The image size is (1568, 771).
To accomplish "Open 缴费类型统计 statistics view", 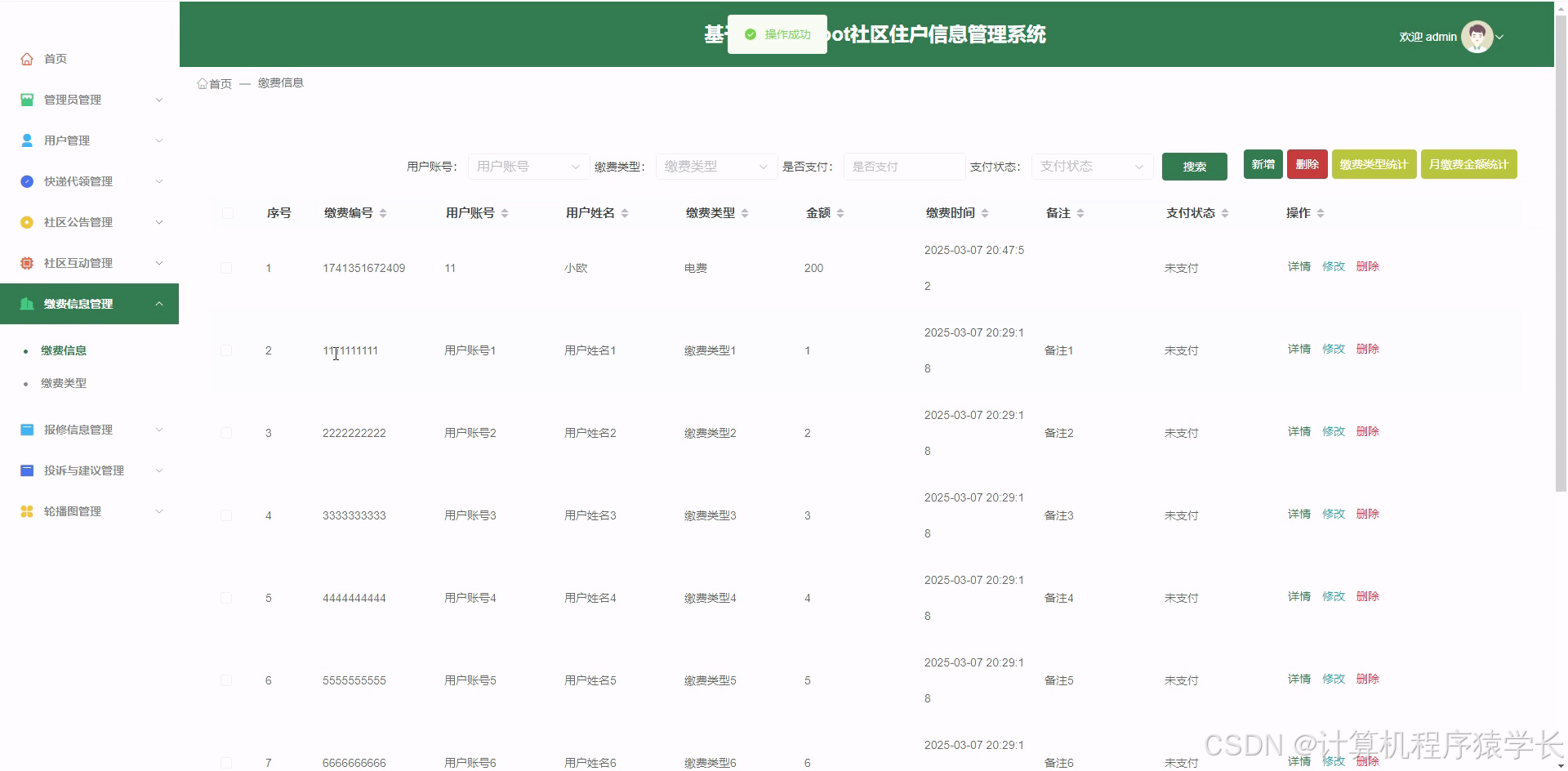I will coord(1374,163).
